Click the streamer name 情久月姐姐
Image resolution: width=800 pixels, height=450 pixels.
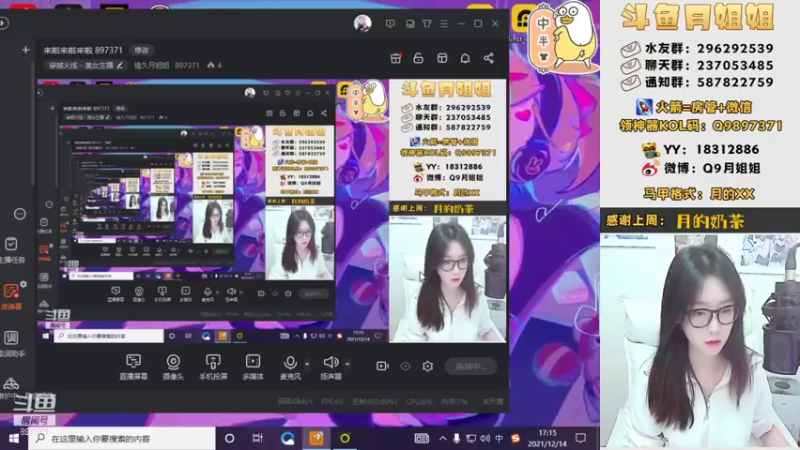tap(151, 65)
